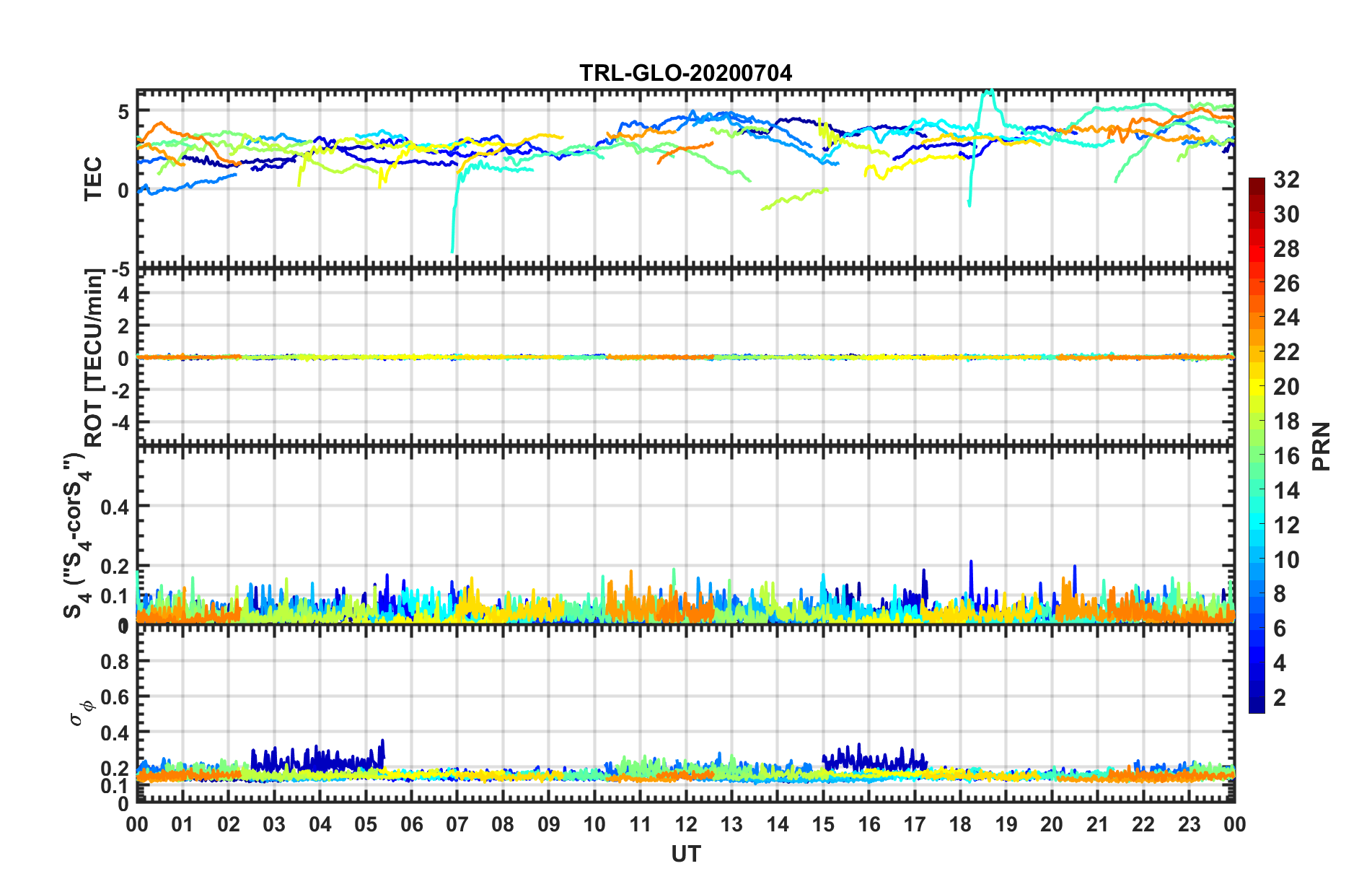Click UT axis tick label 13

731,824
